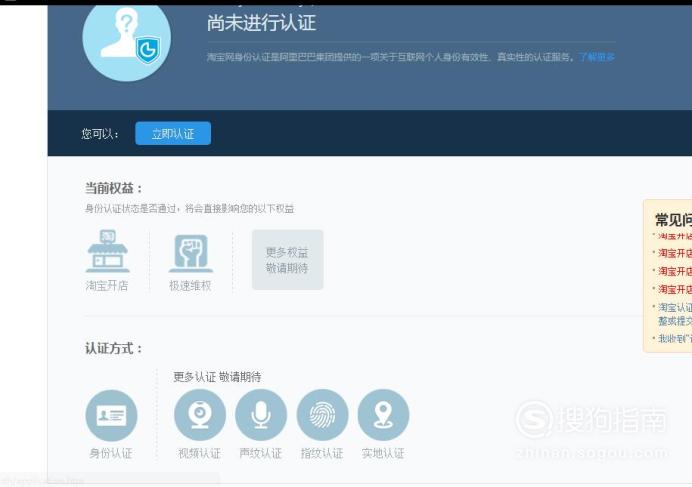The image size is (692, 487).
Task: Click the 常见问 FAQ panel heading
Action: (673, 219)
